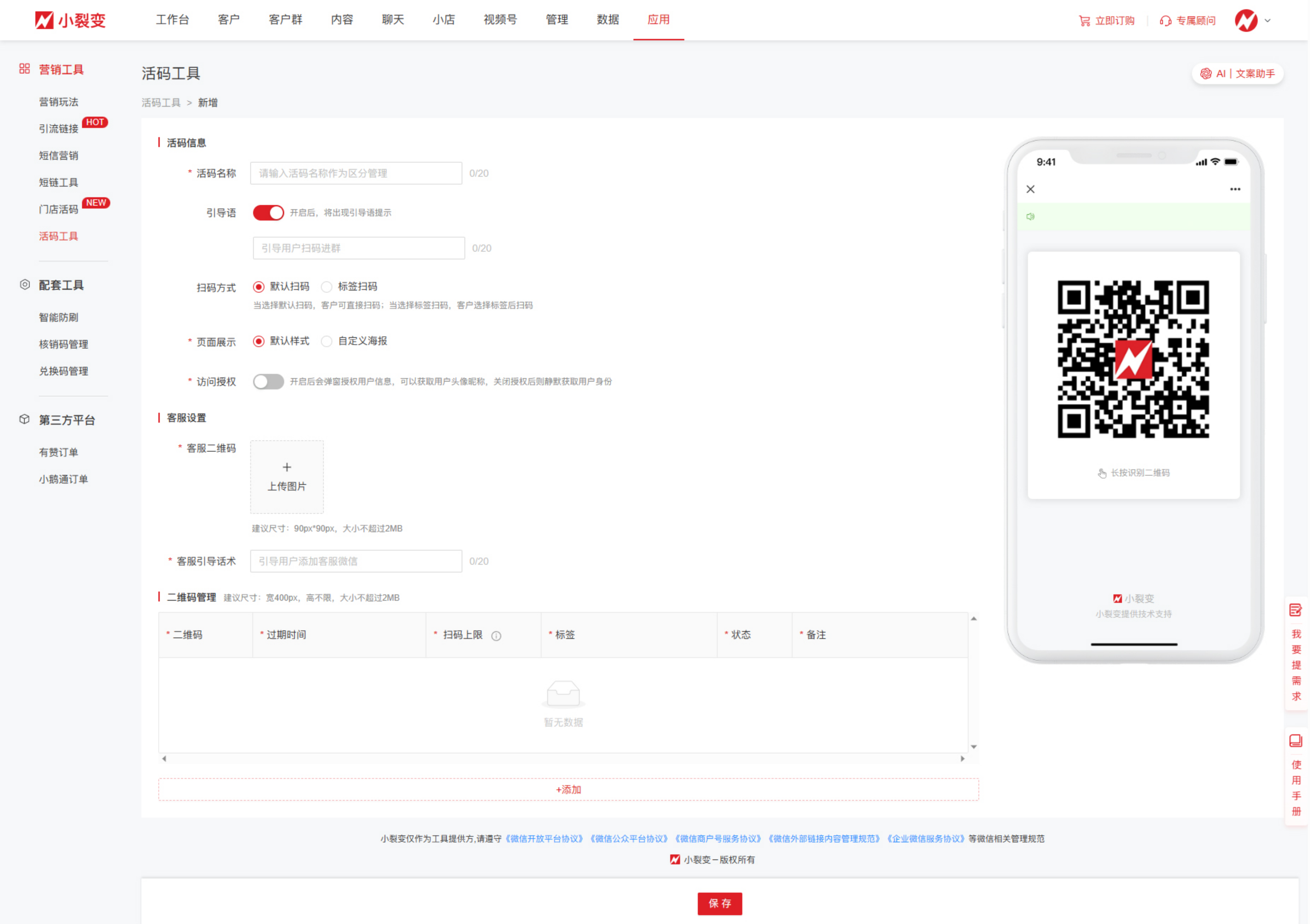Viewport: 1310px width, 924px height.
Task: Click the 使用手册 manual icon
Action: (x=1295, y=741)
